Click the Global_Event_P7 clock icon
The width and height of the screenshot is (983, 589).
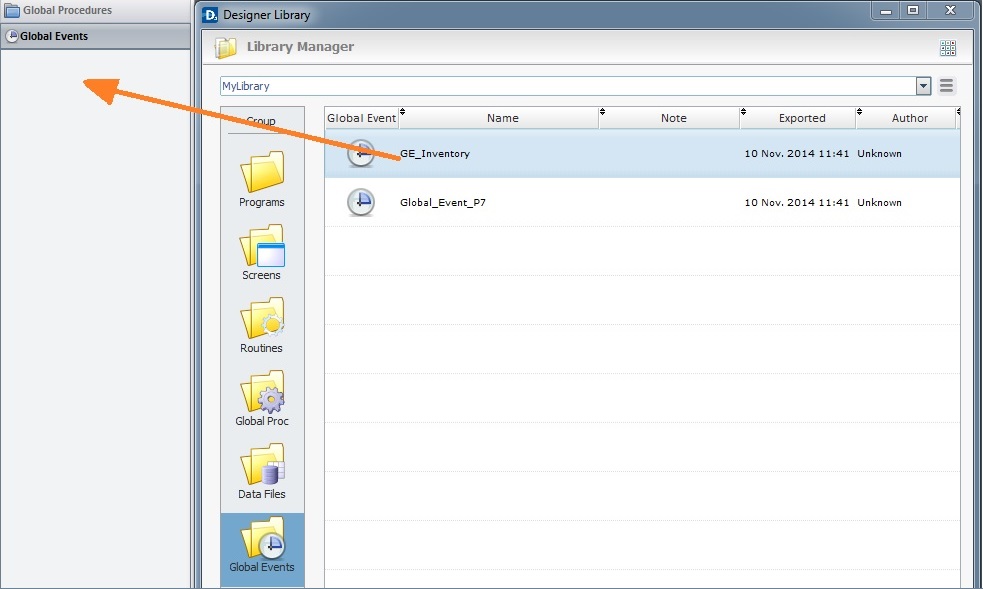point(361,202)
